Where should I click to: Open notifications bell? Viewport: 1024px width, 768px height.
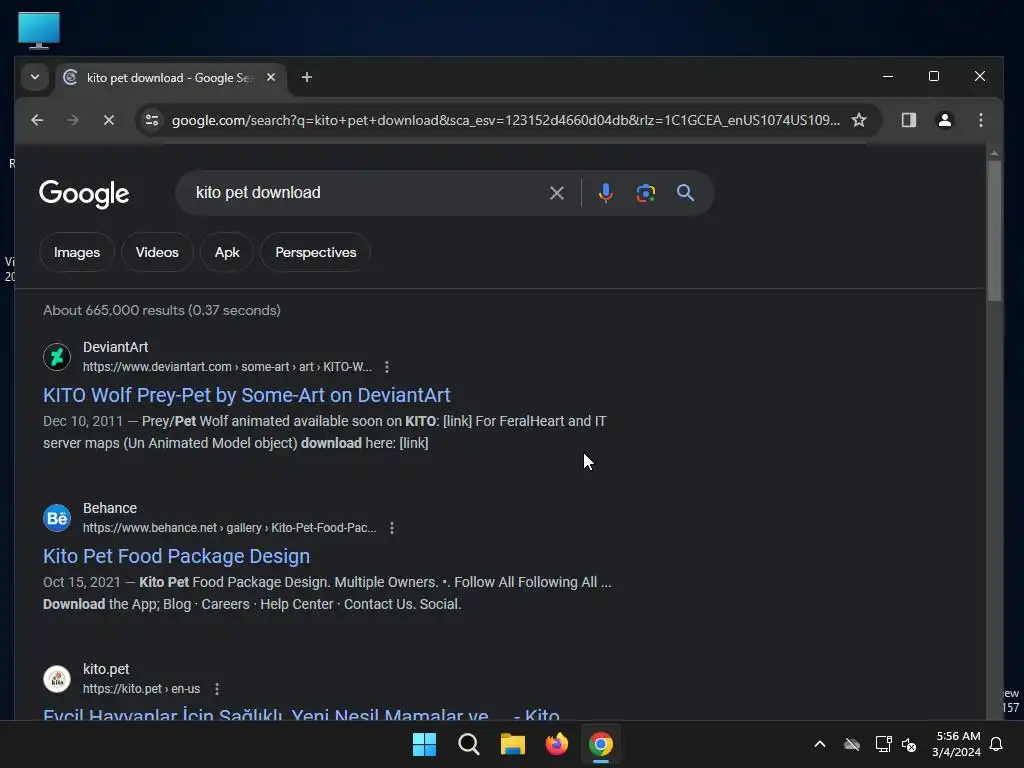997,744
